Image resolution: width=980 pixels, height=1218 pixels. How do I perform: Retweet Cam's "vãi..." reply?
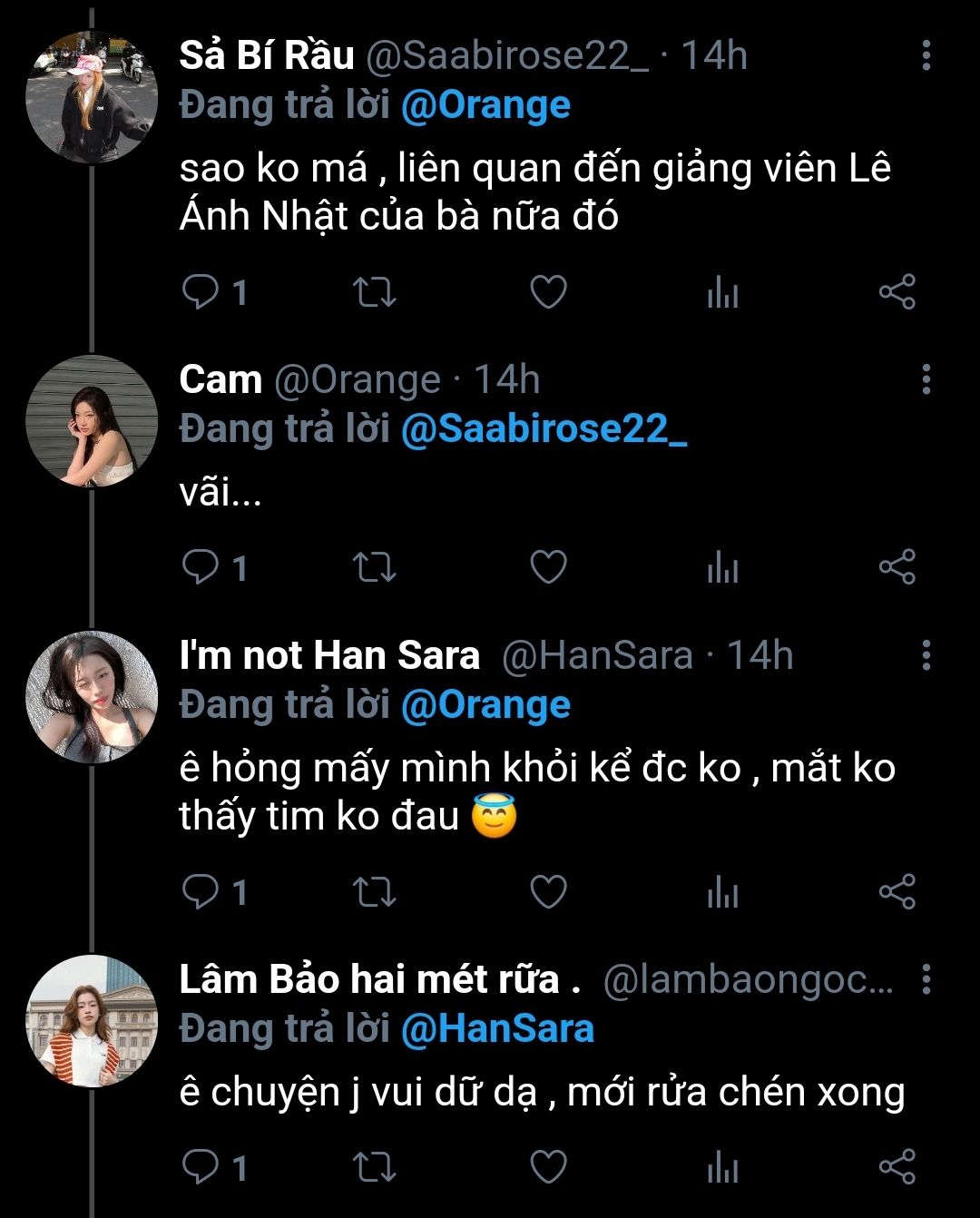pos(374,567)
